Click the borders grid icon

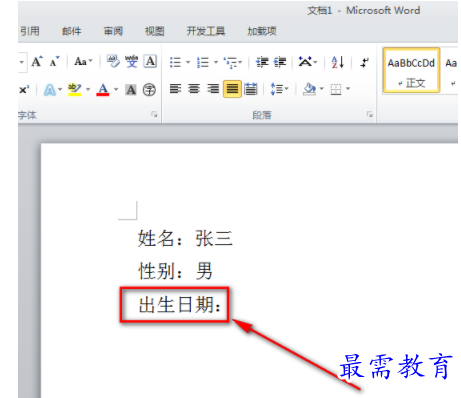click(x=336, y=89)
